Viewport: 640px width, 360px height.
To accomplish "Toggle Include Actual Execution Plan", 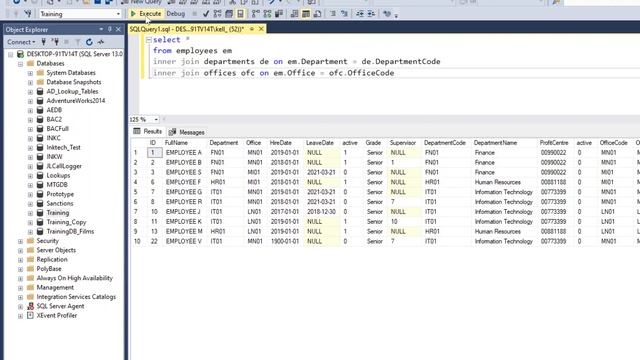I will pyautogui.click(x=256, y=14).
